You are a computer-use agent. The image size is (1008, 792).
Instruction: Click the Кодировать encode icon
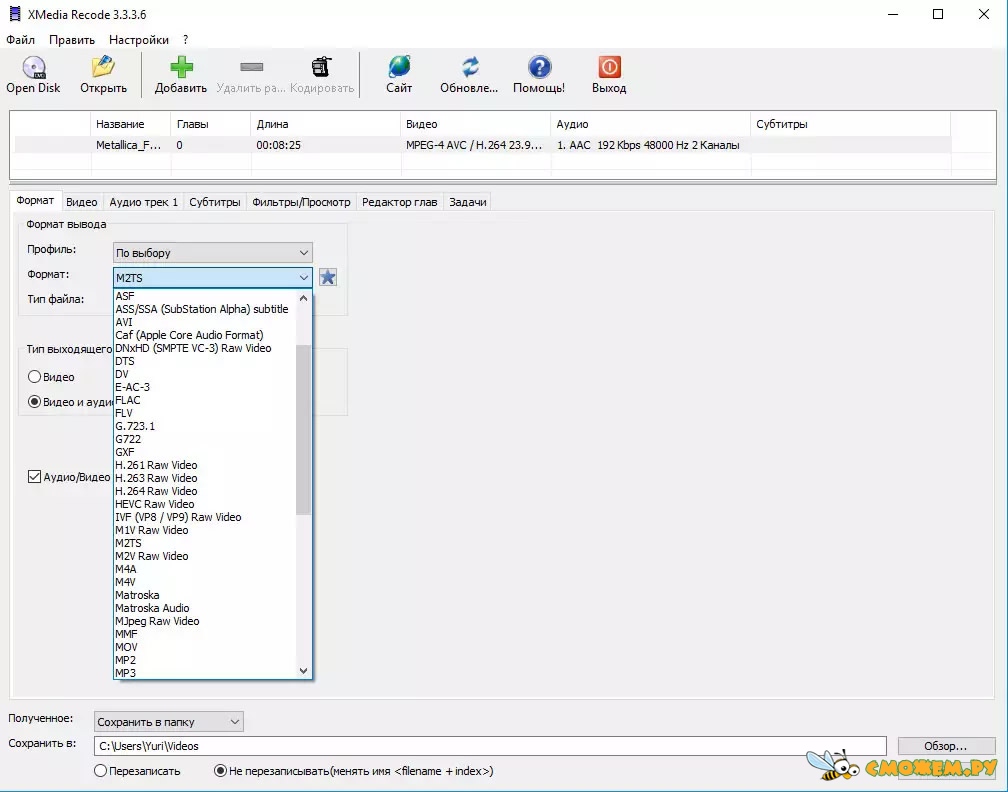pos(321,67)
